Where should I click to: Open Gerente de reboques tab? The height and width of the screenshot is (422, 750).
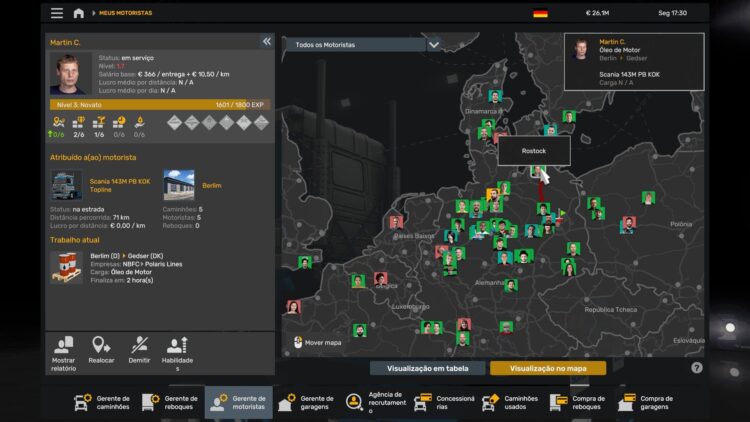coord(170,402)
